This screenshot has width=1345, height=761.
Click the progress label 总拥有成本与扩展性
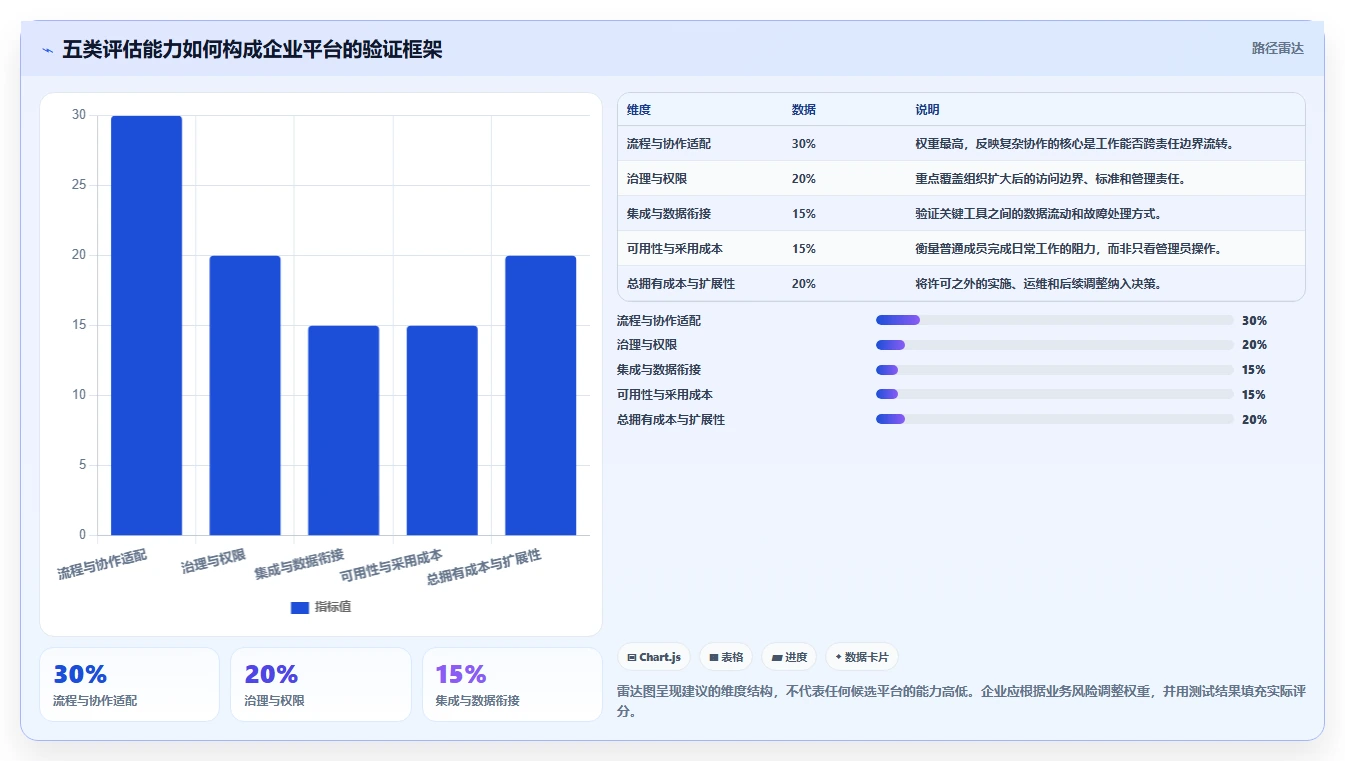671,420
